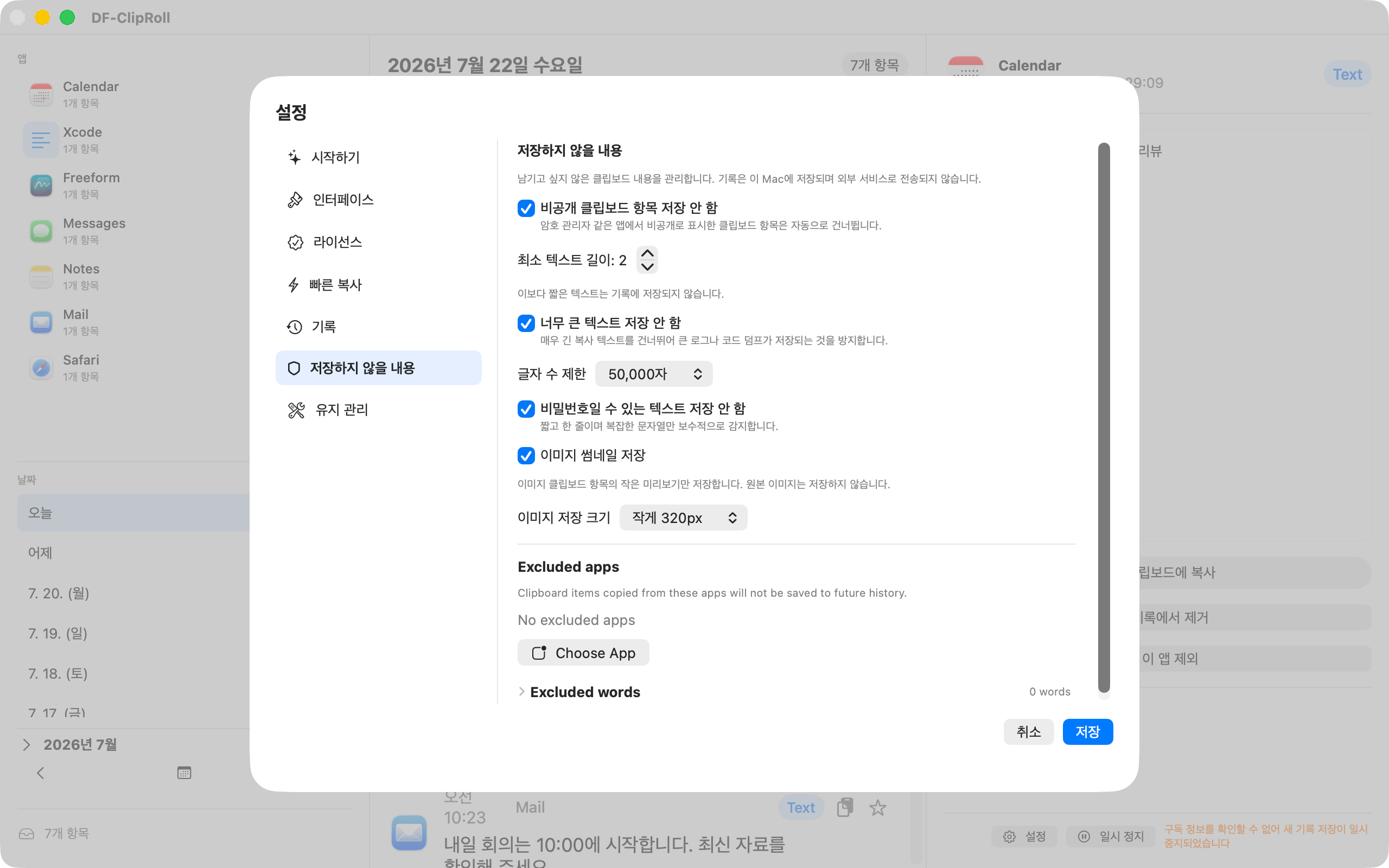This screenshot has width=1389, height=868.
Task: Click the 클립보드에 복사 button behind the dialog
Action: pos(1254,572)
